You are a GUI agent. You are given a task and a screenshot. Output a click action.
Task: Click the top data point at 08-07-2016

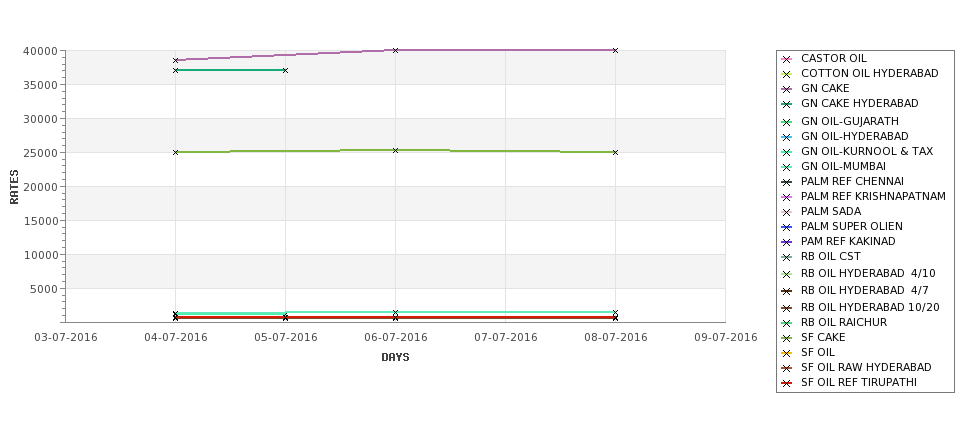click(x=615, y=50)
